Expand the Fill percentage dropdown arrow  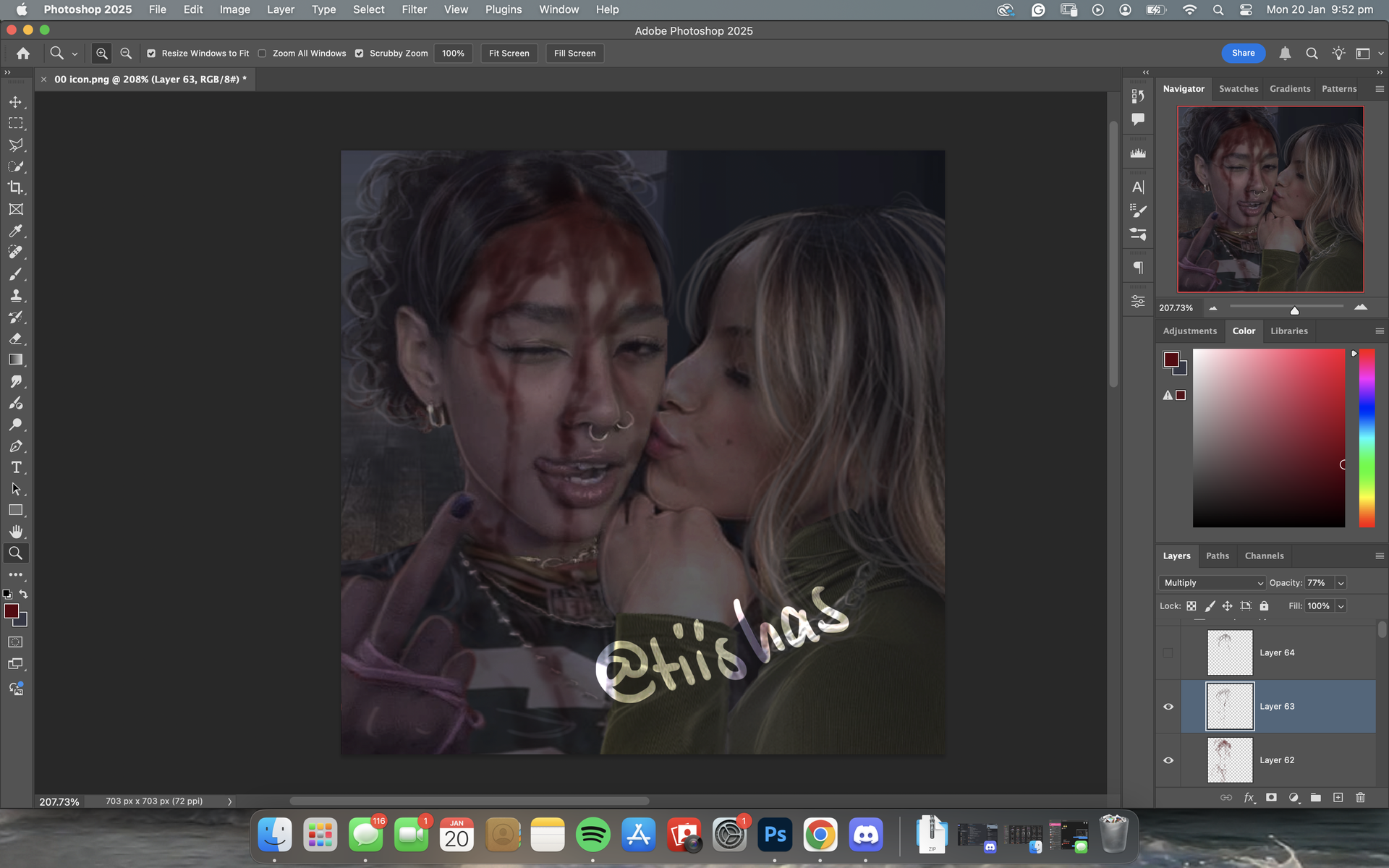click(x=1341, y=606)
